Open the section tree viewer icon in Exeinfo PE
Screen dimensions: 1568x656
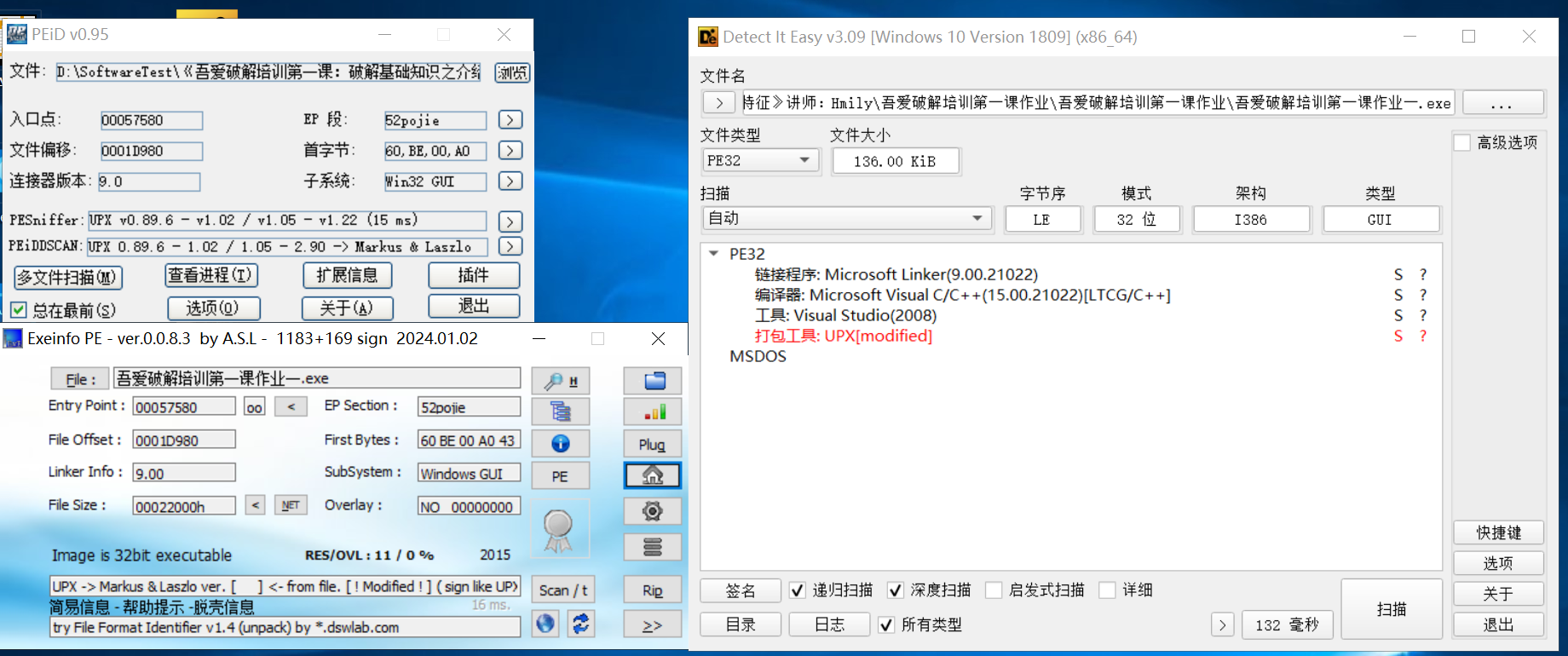click(x=560, y=411)
